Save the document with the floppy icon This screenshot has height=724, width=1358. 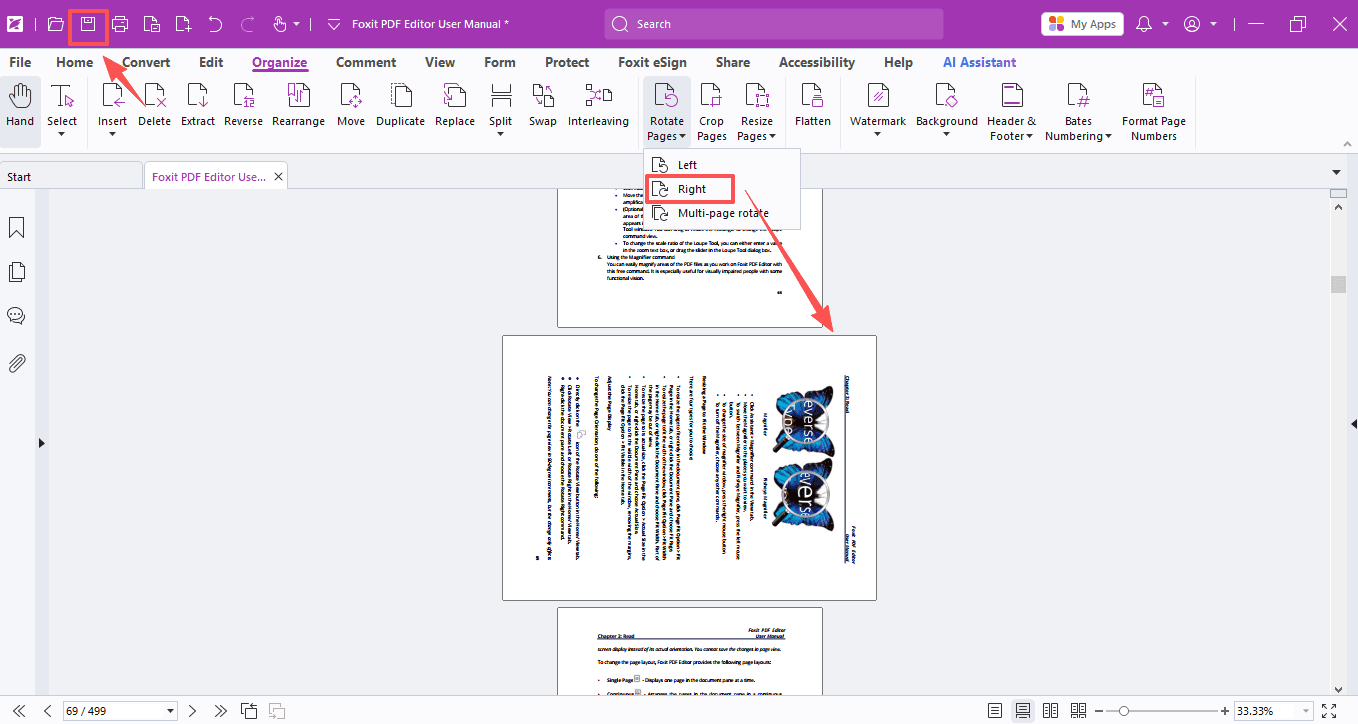coord(88,24)
